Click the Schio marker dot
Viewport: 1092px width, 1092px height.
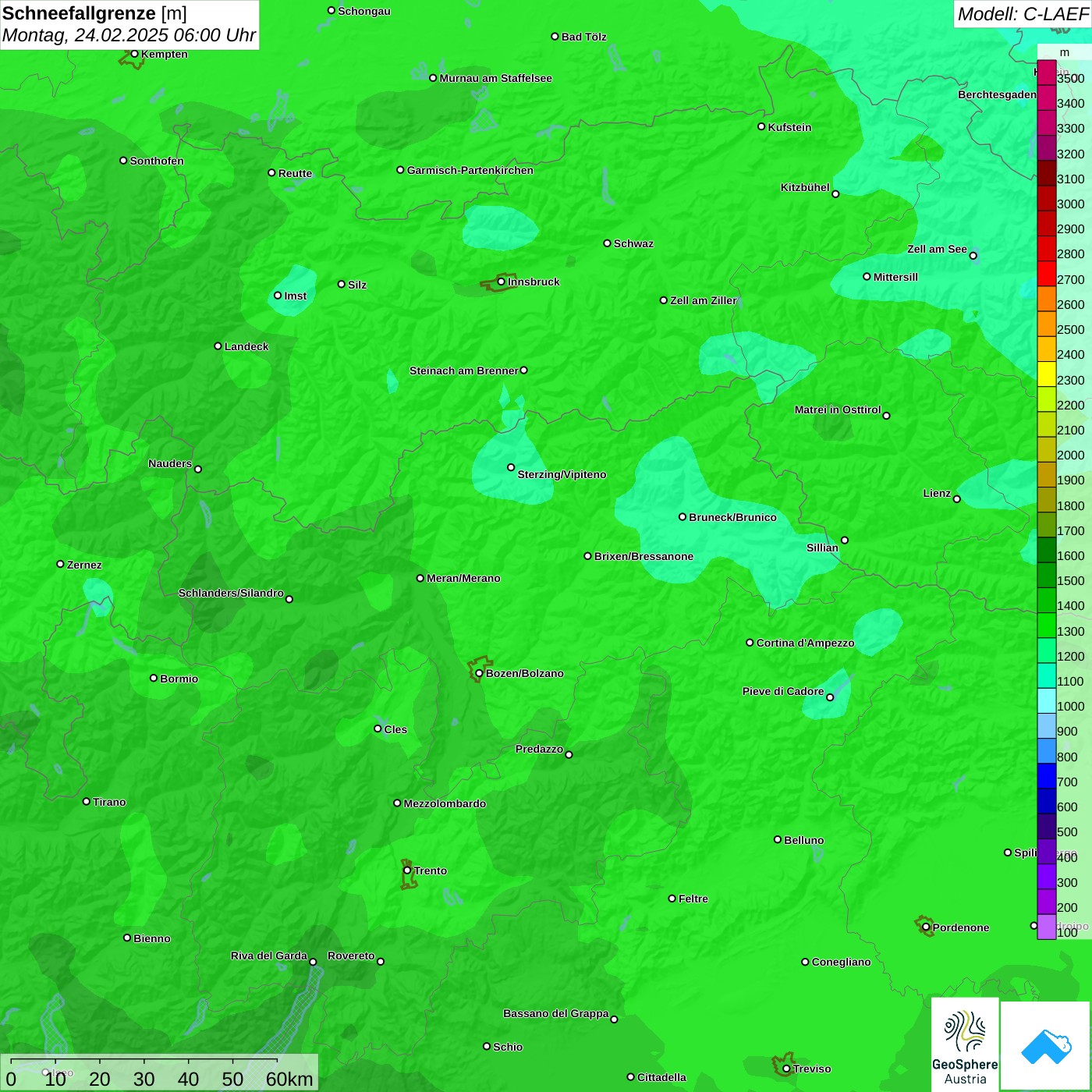[x=487, y=1047]
